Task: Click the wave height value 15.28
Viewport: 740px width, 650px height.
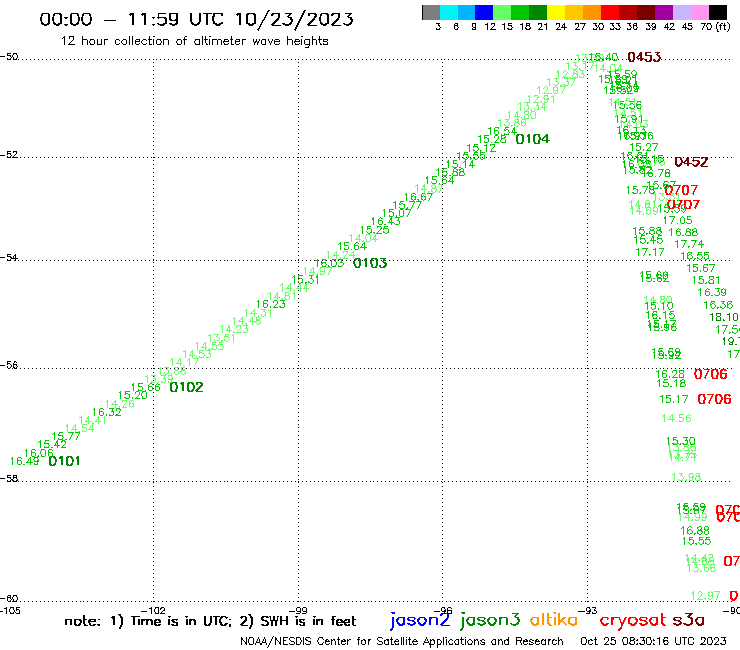Action: click(x=492, y=139)
